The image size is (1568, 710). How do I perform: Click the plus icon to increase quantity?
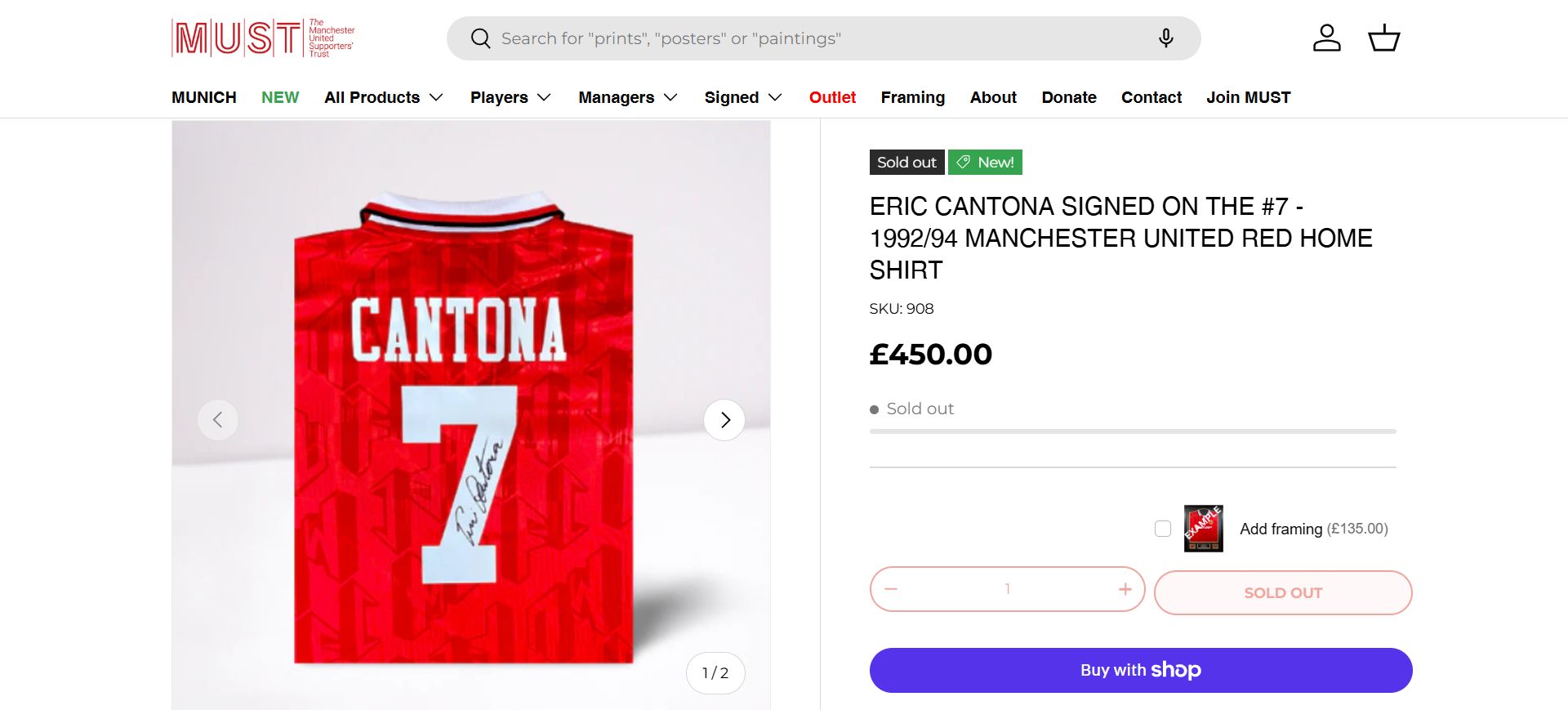click(x=1125, y=589)
